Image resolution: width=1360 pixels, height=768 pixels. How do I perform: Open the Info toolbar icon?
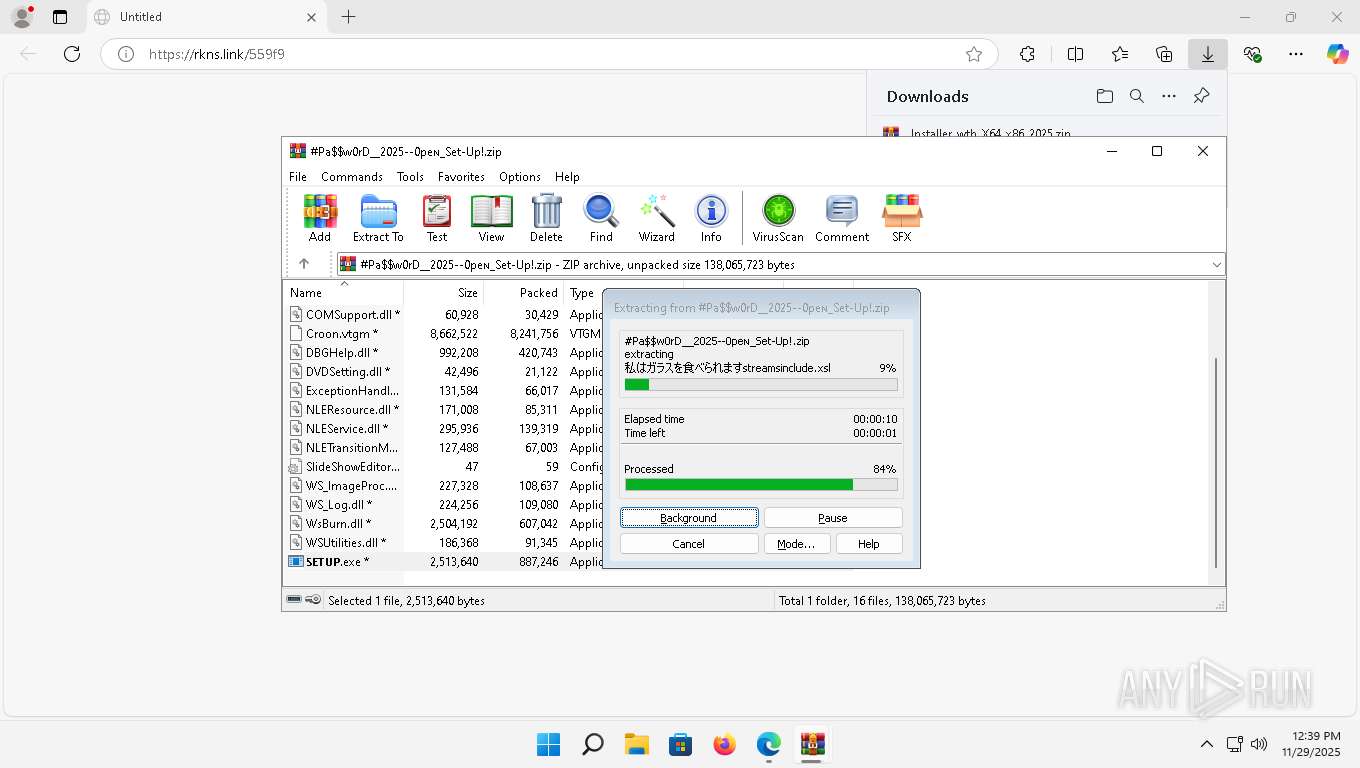(x=711, y=218)
